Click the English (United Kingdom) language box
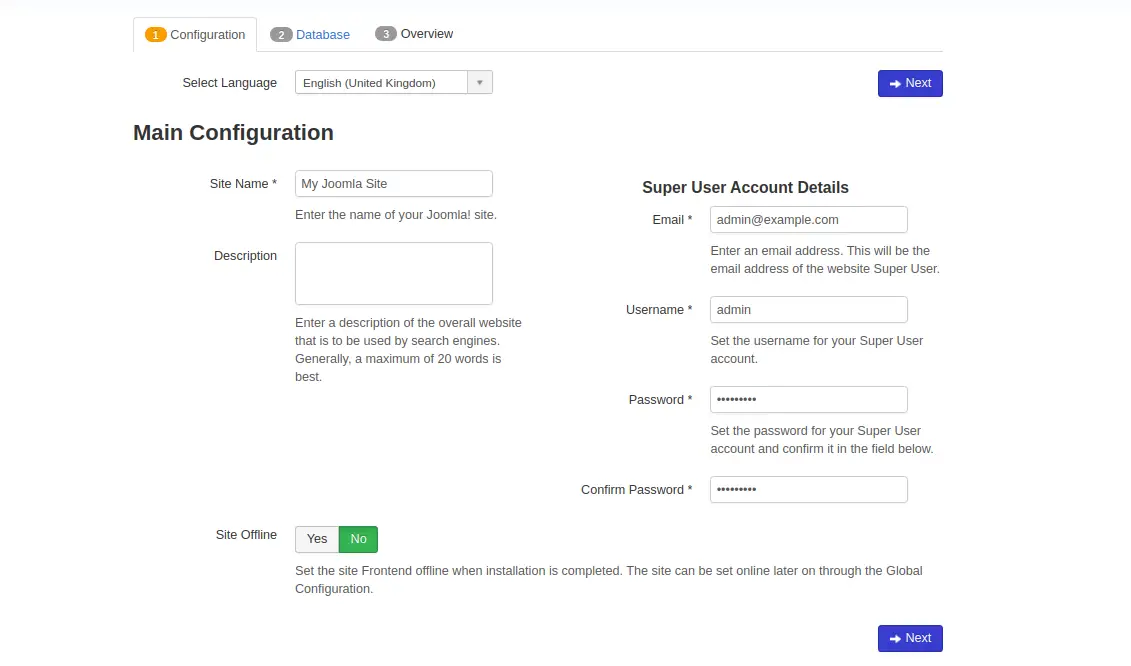This screenshot has width=1131, height=666. pos(381,83)
